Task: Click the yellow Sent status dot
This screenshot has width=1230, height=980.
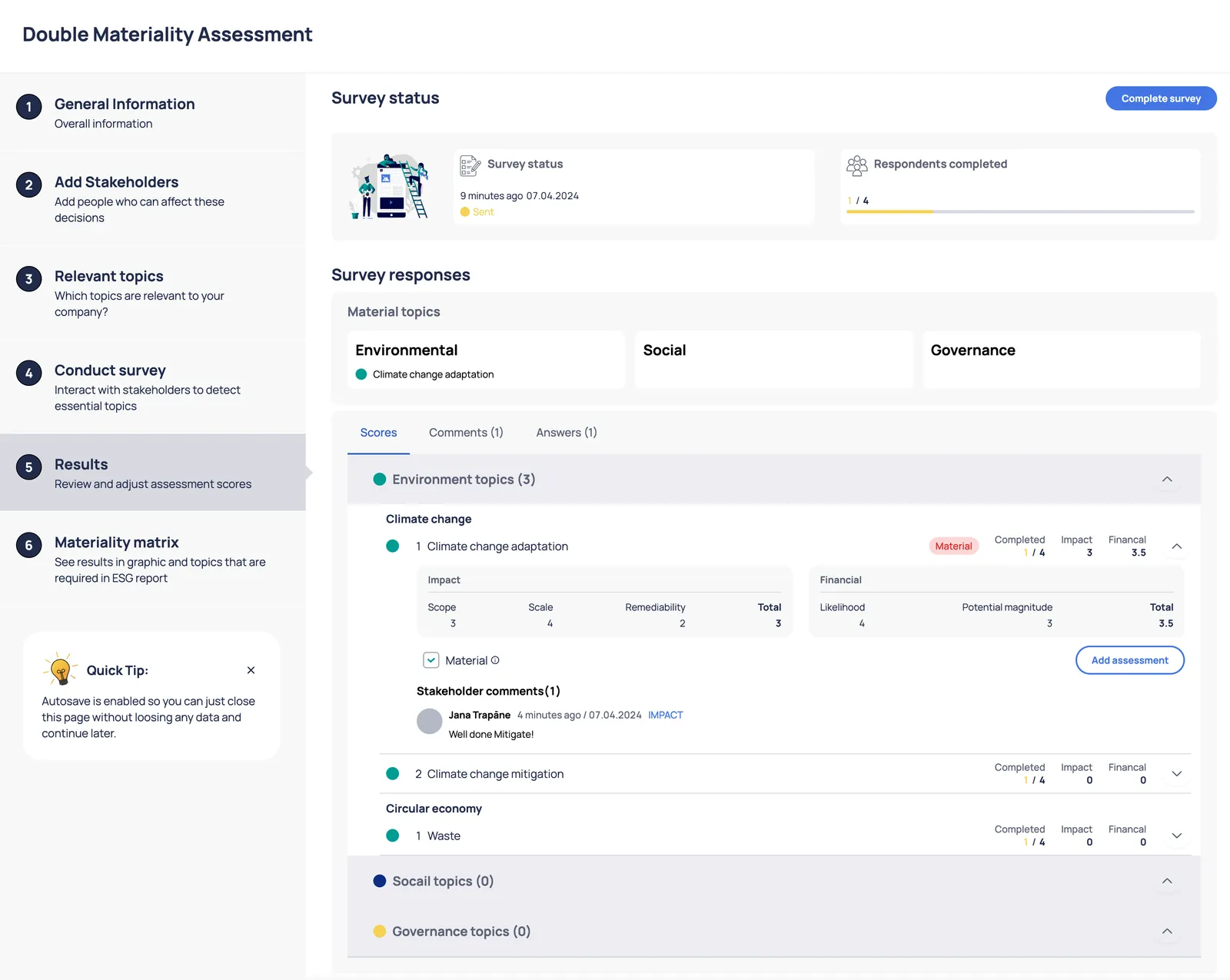Action: (465, 212)
